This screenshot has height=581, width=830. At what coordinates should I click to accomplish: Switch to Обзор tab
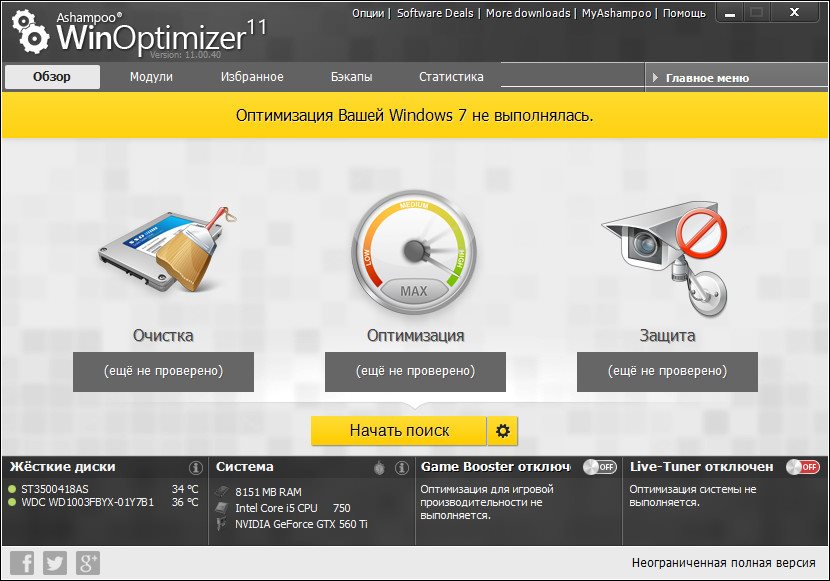[52, 77]
